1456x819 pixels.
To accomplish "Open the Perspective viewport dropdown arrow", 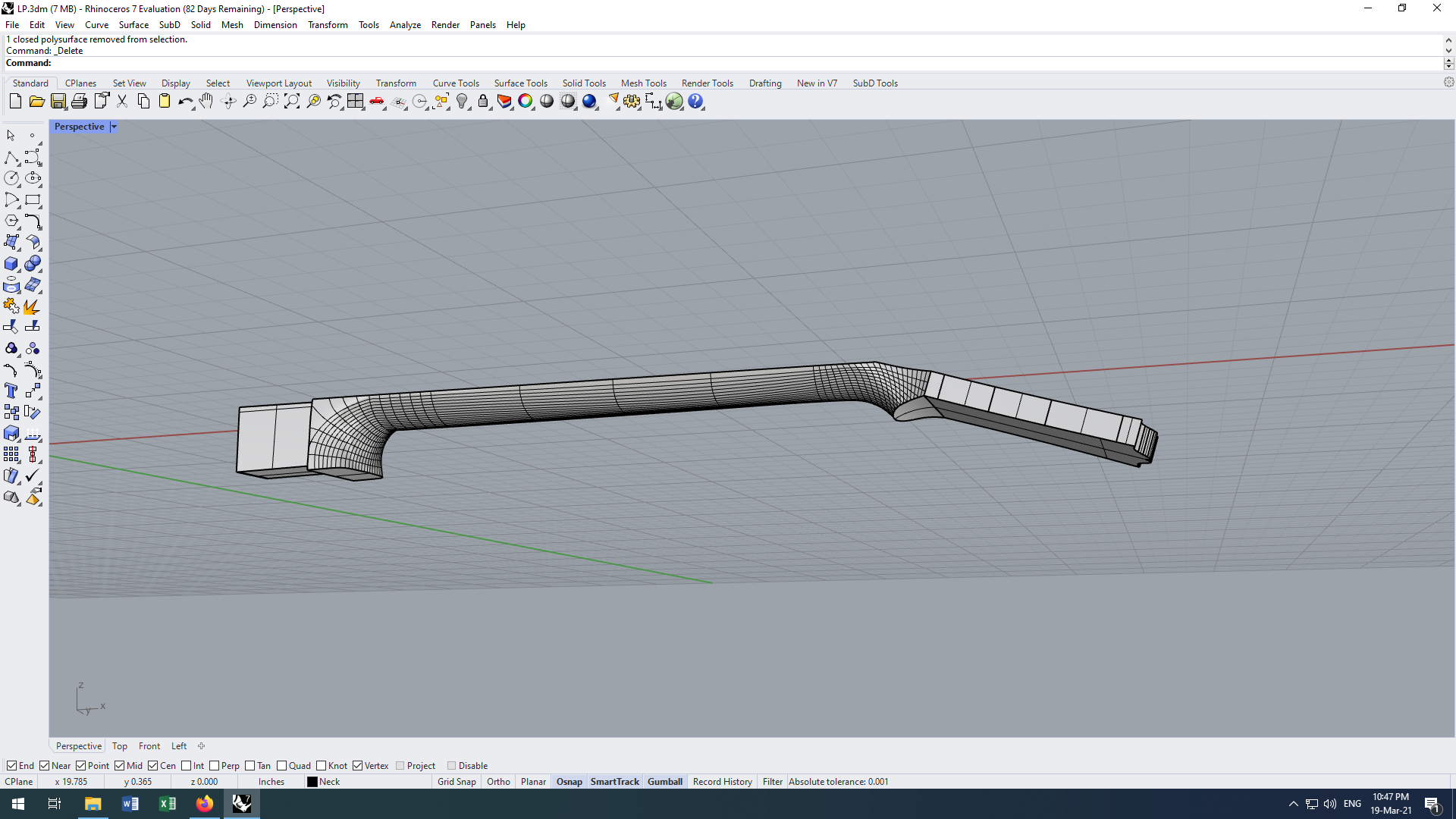I will (x=114, y=127).
